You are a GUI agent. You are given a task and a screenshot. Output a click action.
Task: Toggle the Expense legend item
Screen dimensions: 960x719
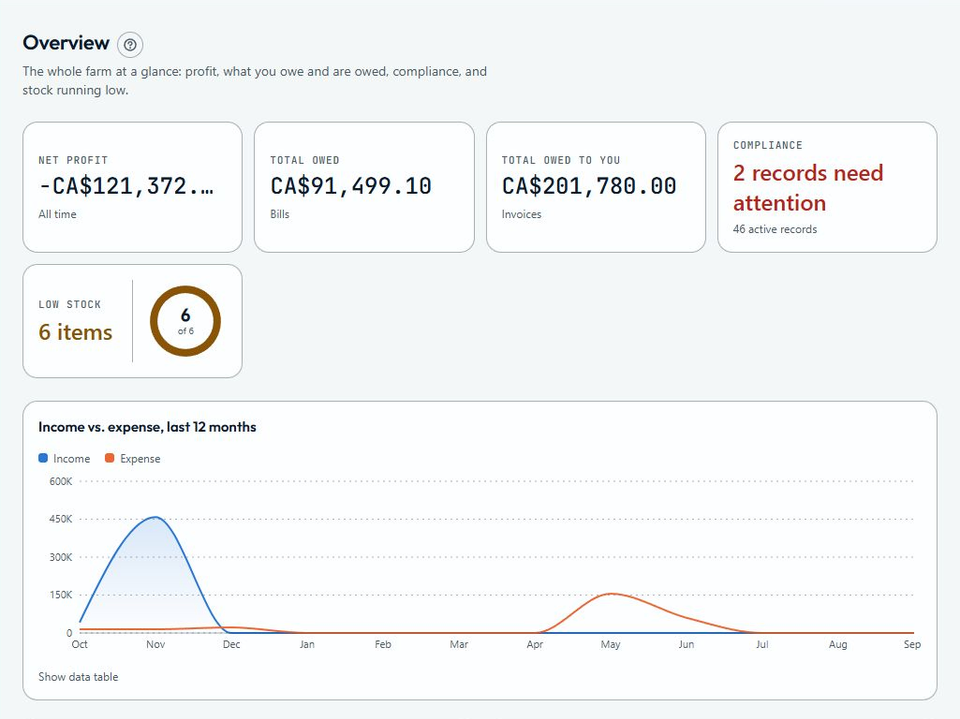pos(133,459)
